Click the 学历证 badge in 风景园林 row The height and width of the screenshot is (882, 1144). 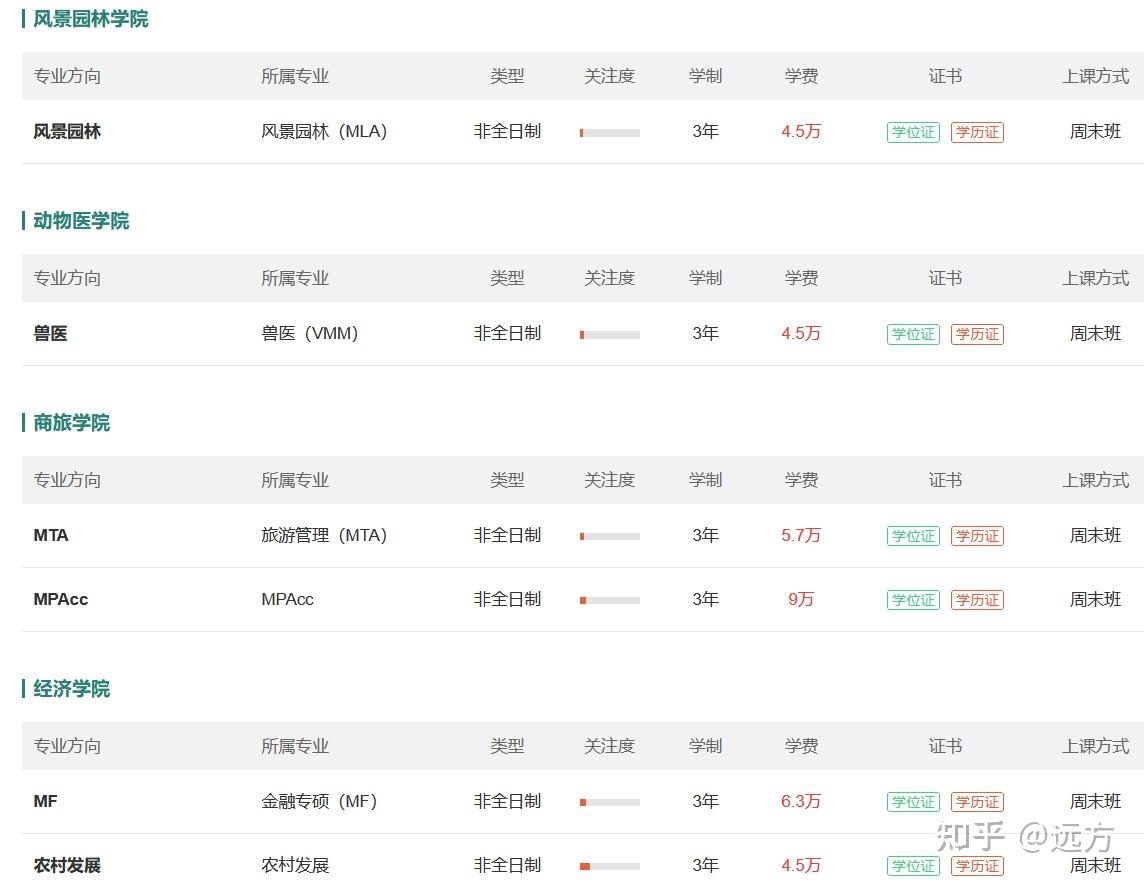[x=977, y=132]
